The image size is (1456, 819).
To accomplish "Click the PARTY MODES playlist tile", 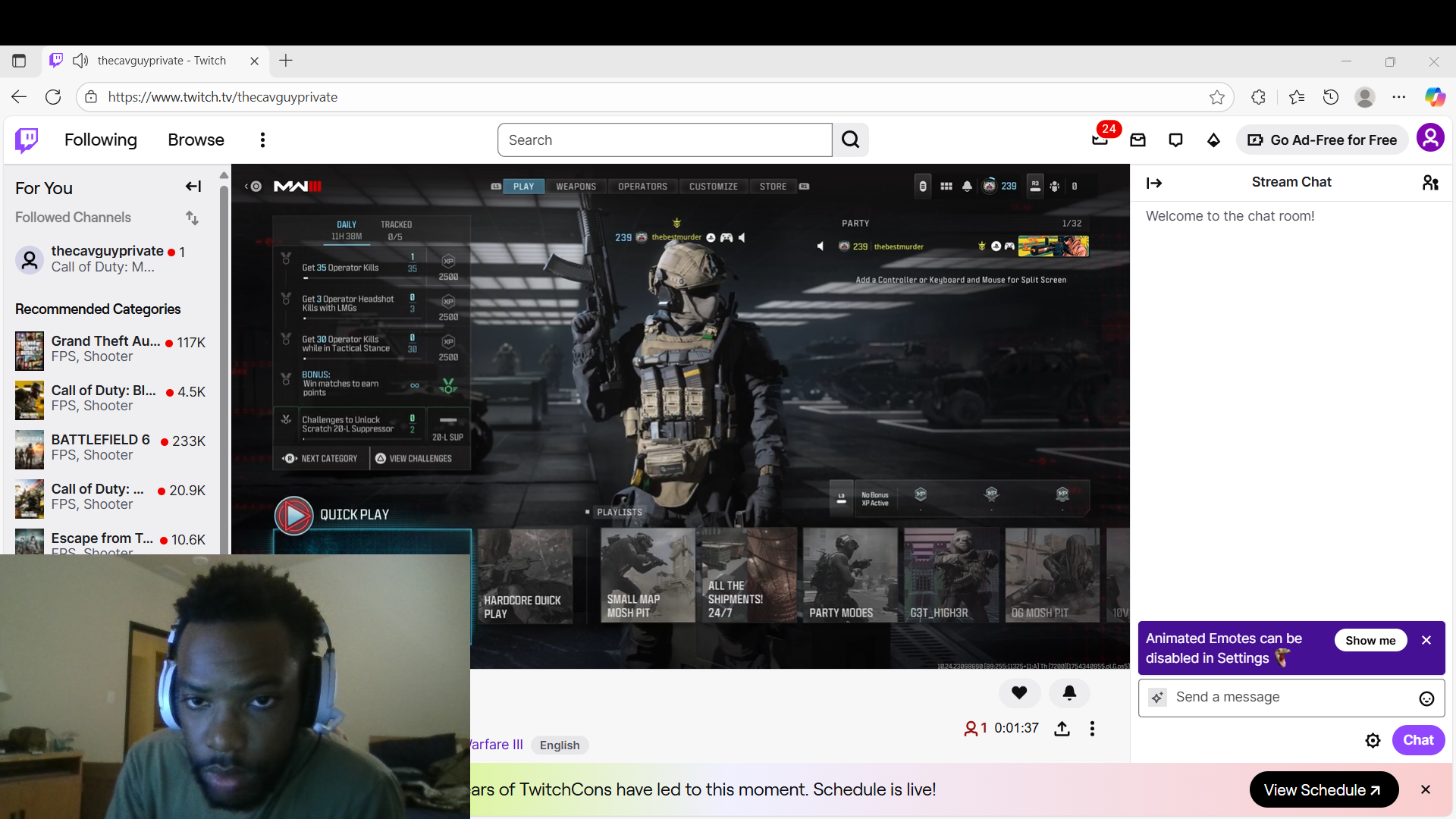I will 849,576.
